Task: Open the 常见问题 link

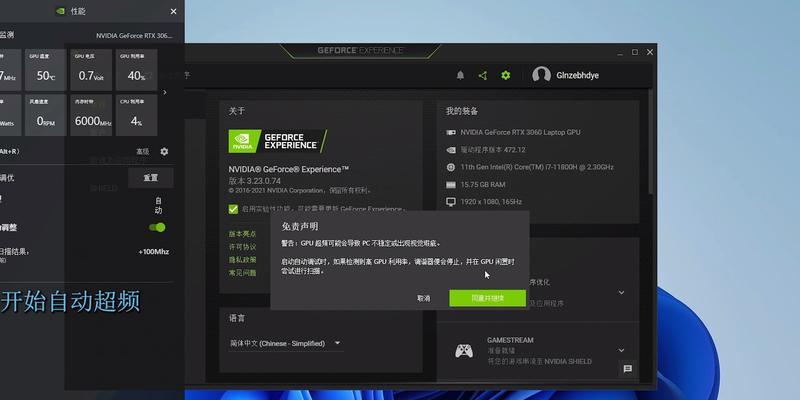Action: 242,273
